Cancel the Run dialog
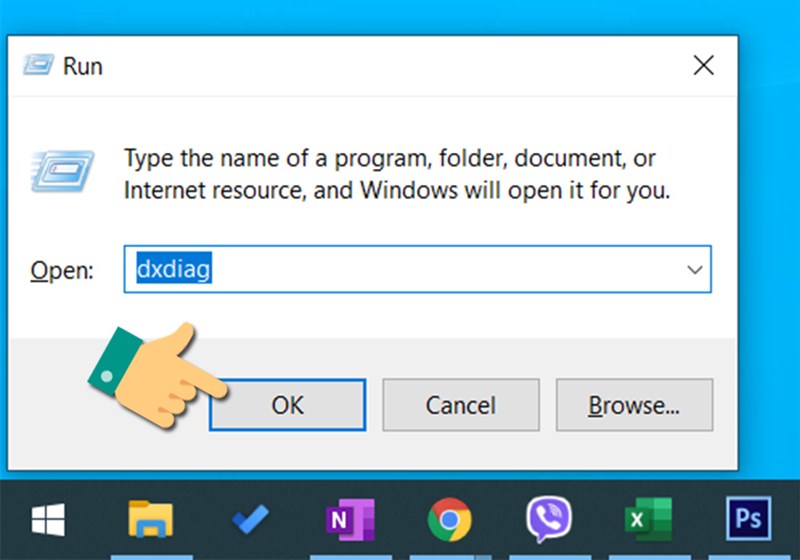800x560 pixels. click(x=461, y=405)
